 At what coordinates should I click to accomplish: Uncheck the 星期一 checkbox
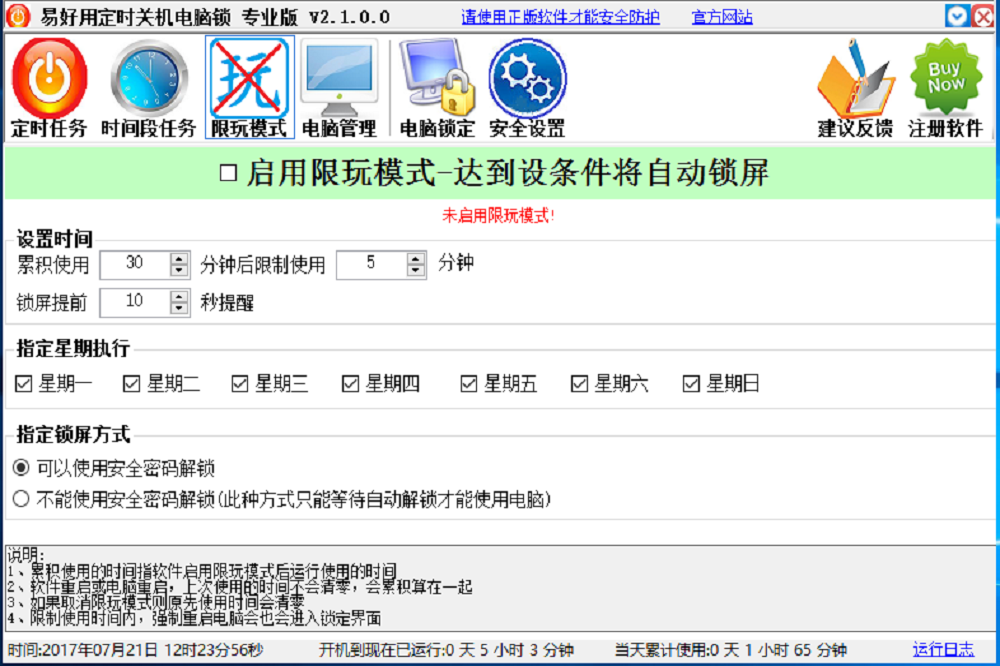[24, 383]
